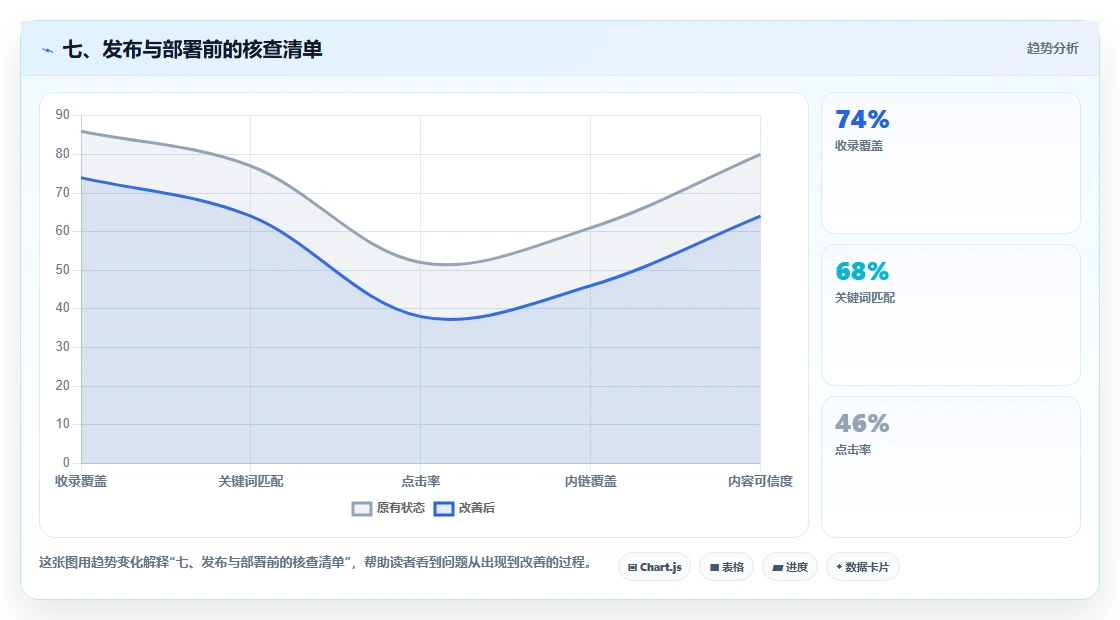1120x620 pixels.
Task: Click the 表格 tag
Action: (x=726, y=567)
